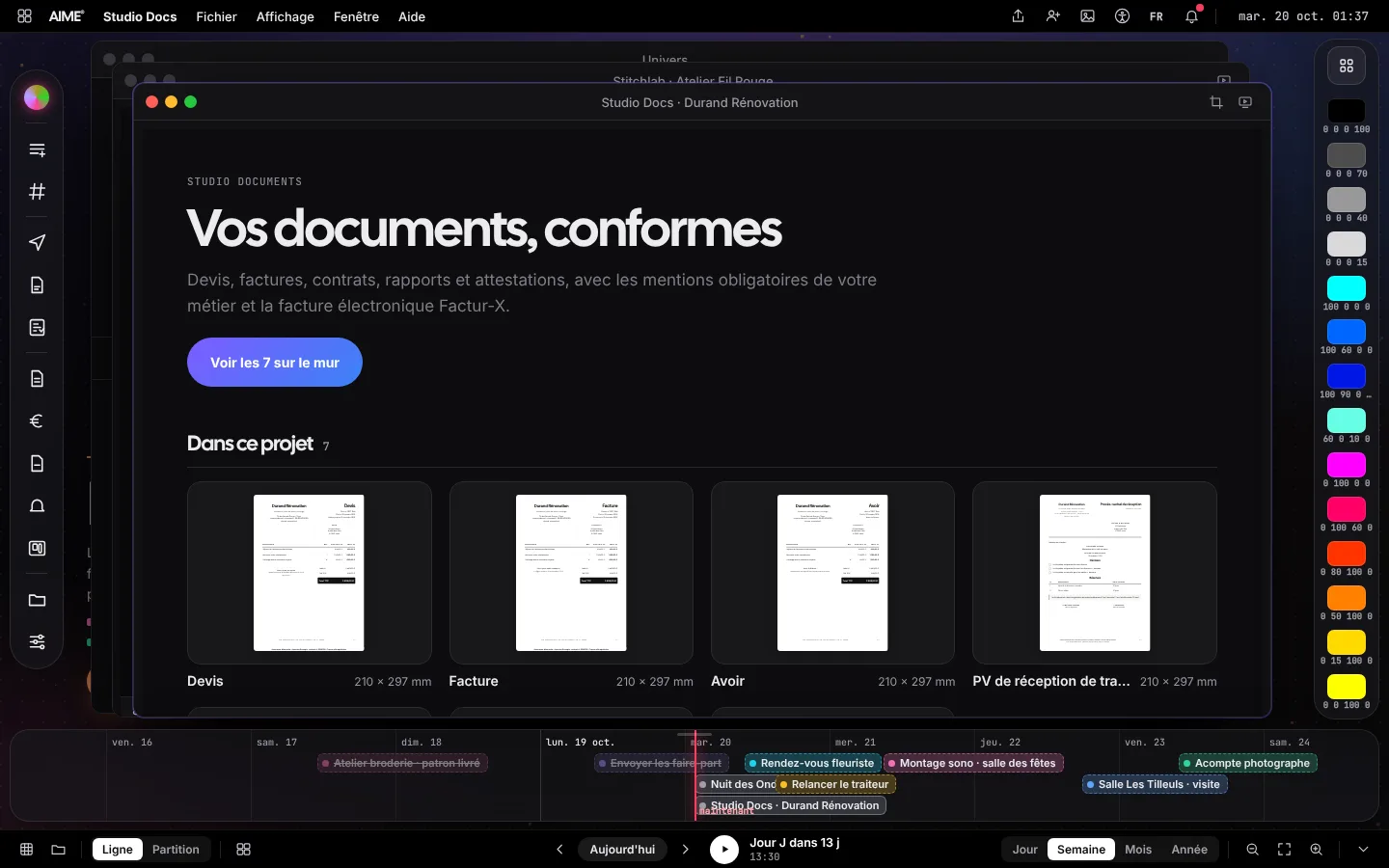Open the Facture document thumbnail
Viewport: 1389px width, 868px height.
click(x=571, y=573)
